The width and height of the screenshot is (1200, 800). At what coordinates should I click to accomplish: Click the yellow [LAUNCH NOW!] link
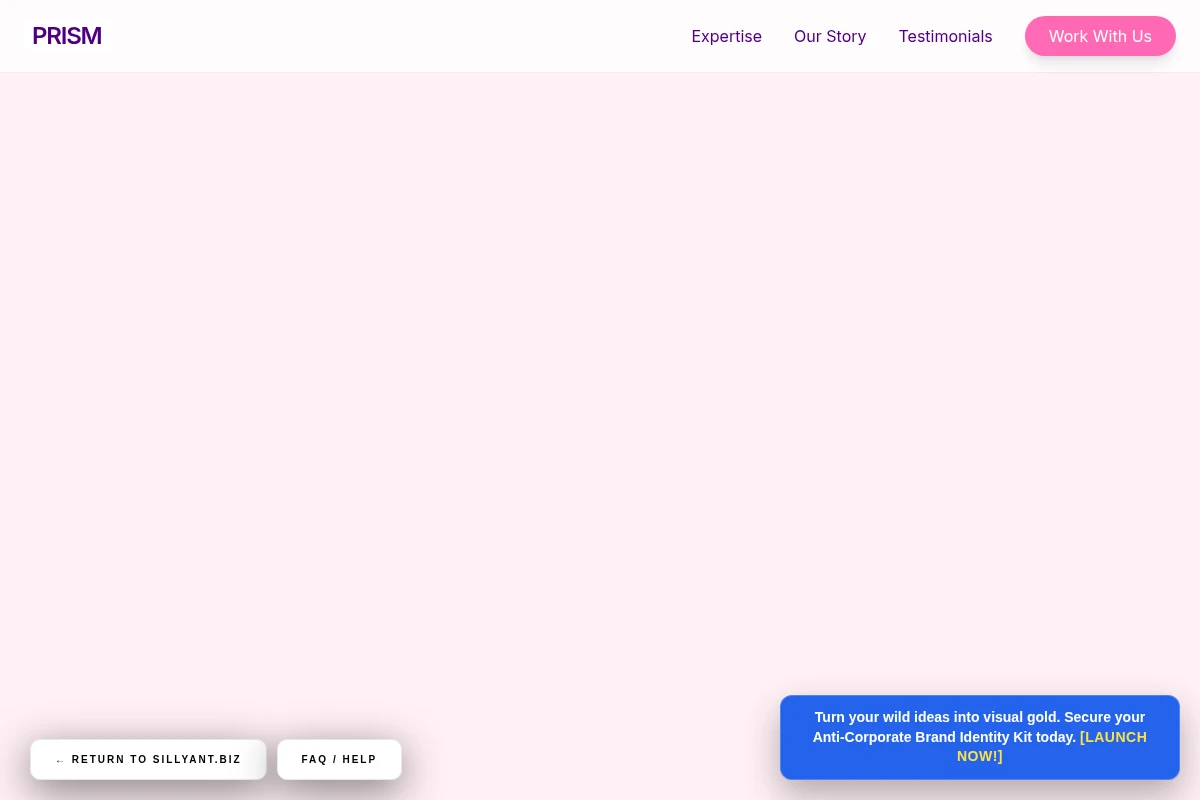click(1051, 746)
